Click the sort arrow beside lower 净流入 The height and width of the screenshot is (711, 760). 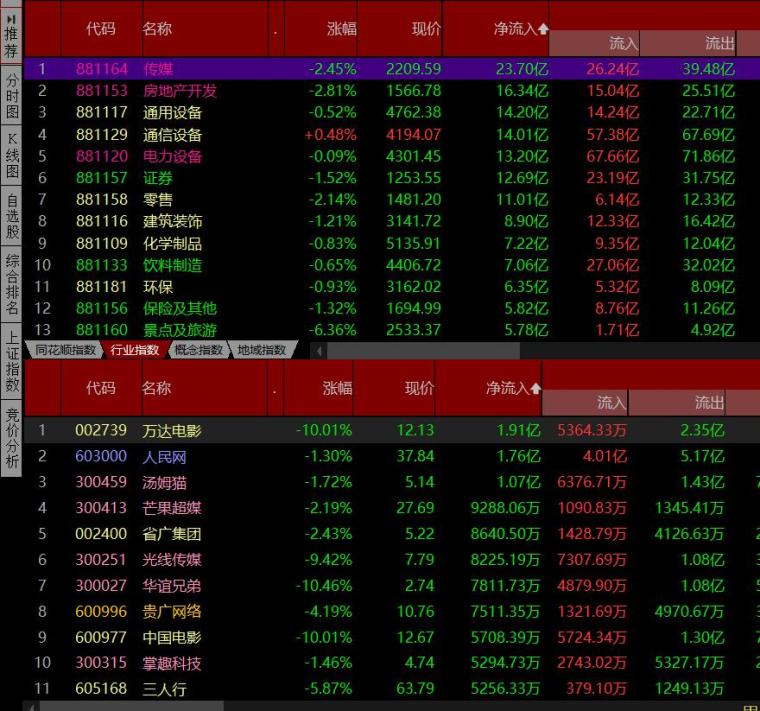pyautogui.click(x=535, y=388)
